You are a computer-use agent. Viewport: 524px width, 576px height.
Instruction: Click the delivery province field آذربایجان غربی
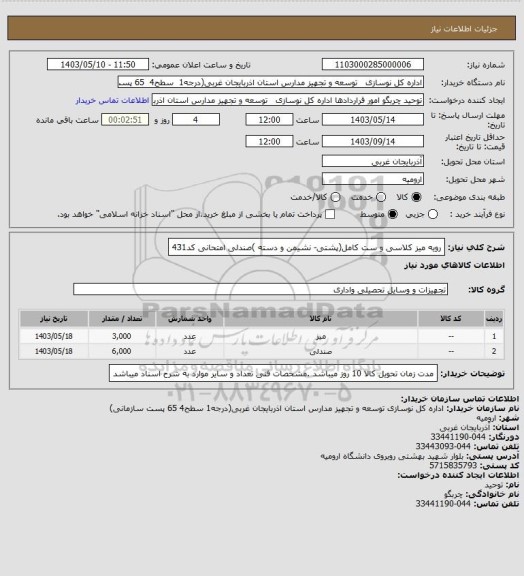[373, 161]
